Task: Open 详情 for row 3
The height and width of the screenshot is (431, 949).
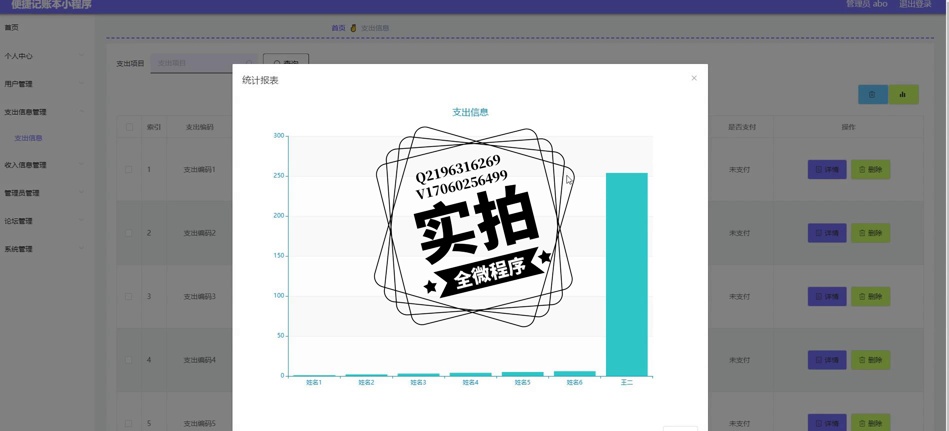Action: pyautogui.click(x=826, y=296)
